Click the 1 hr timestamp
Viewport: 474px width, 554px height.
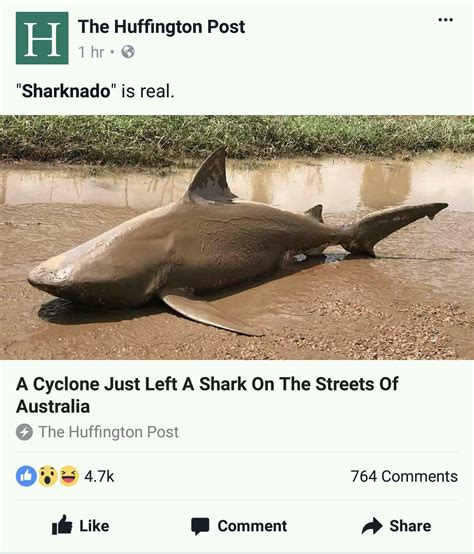[x=91, y=52]
